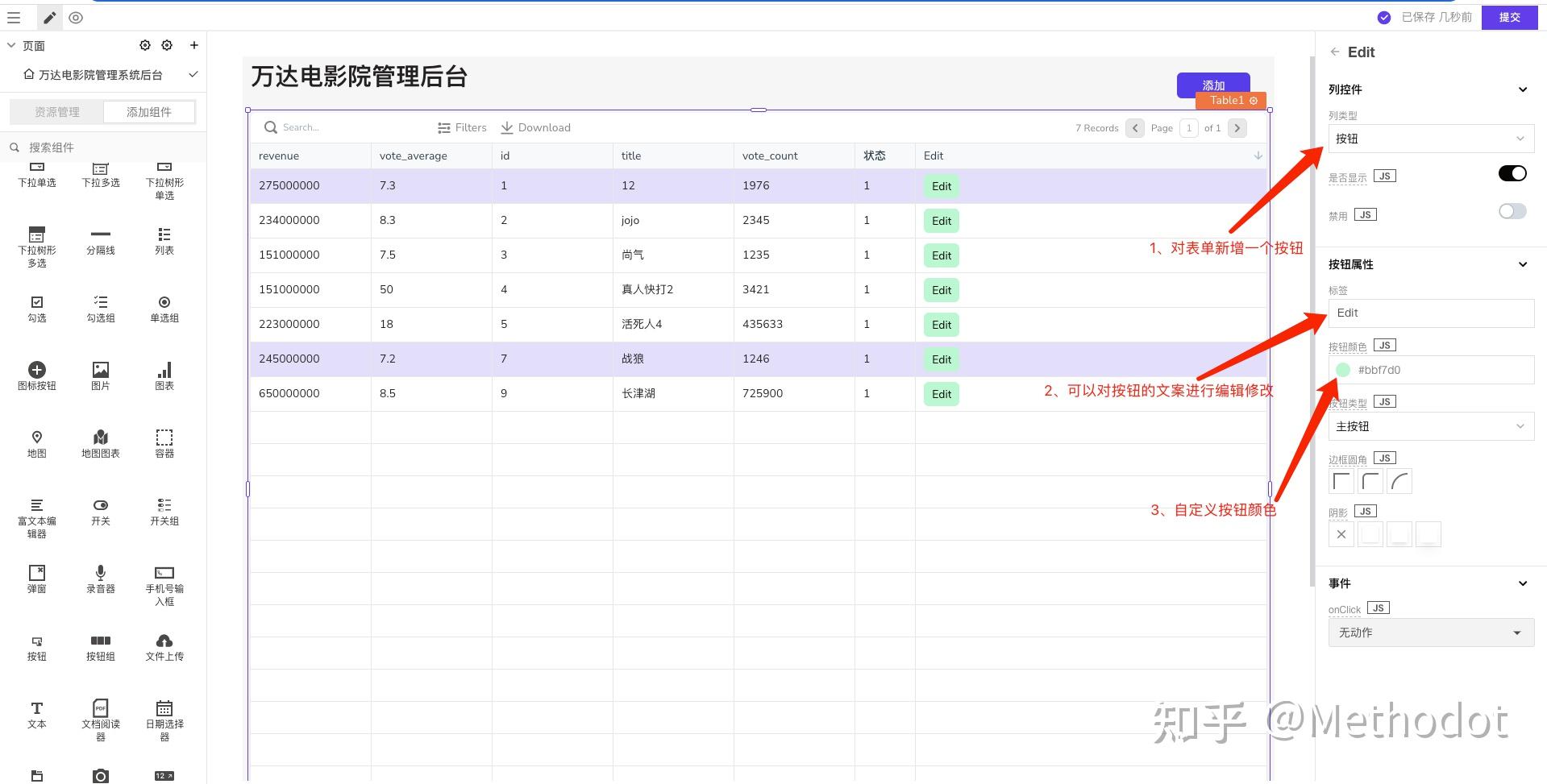Open the #bbf7d0 button color swatch
This screenshot has height=784, width=1547.
point(1343,370)
